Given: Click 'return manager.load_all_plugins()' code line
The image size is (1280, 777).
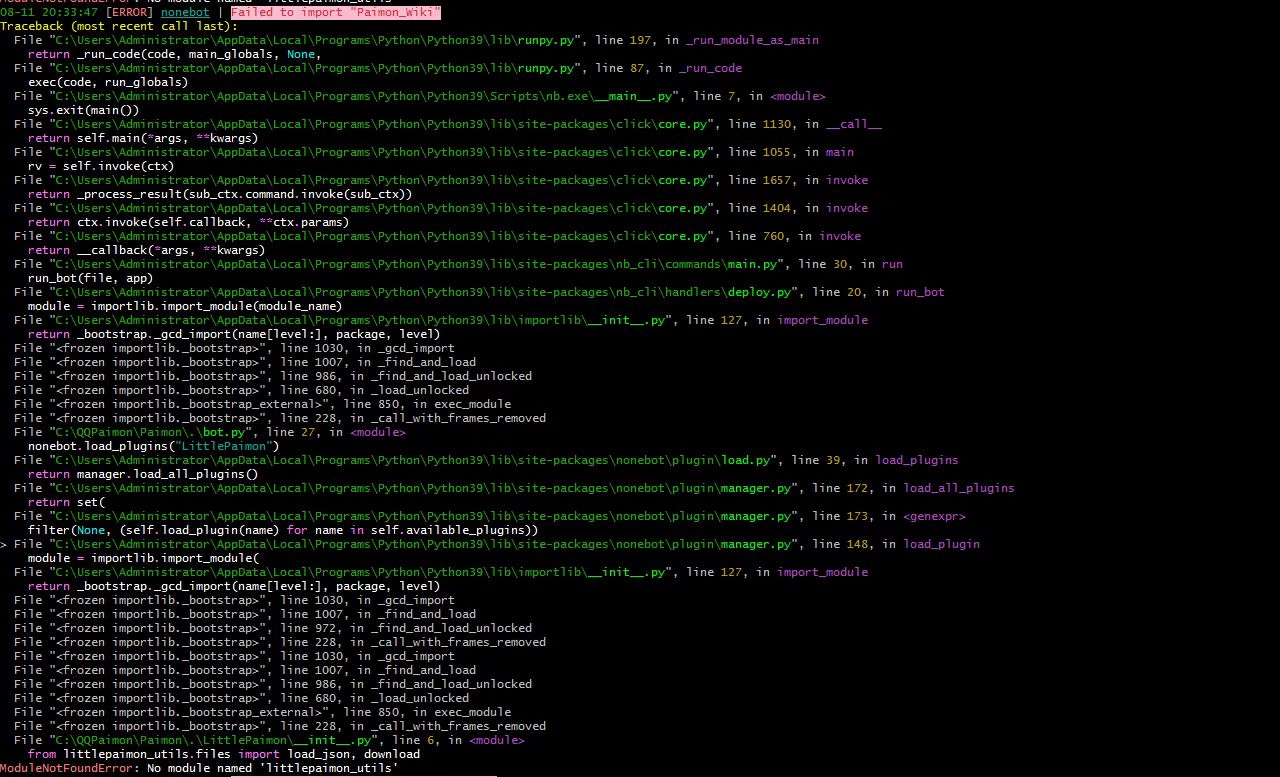Looking at the screenshot, I should 143,474.
